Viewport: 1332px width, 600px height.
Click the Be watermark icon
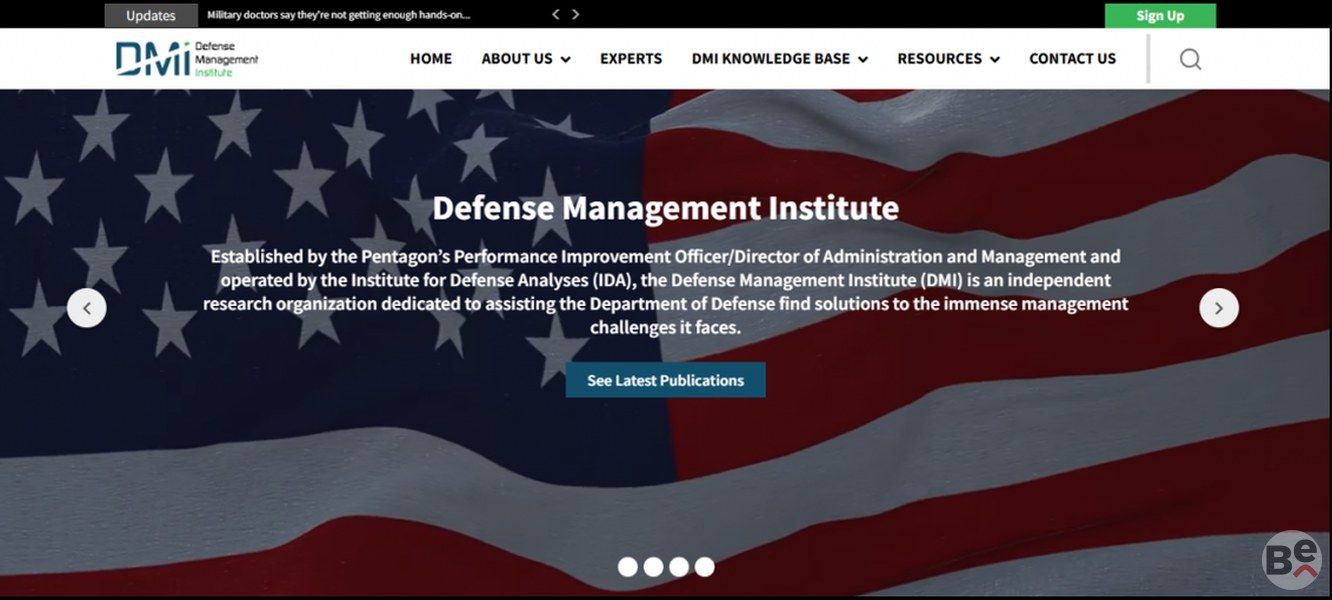tap(1292, 560)
